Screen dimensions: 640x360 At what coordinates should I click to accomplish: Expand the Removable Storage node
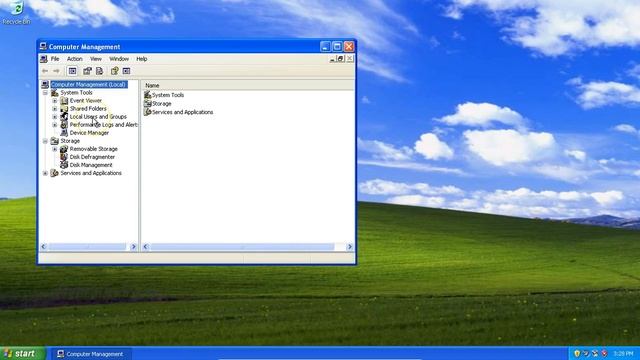[x=55, y=149]
